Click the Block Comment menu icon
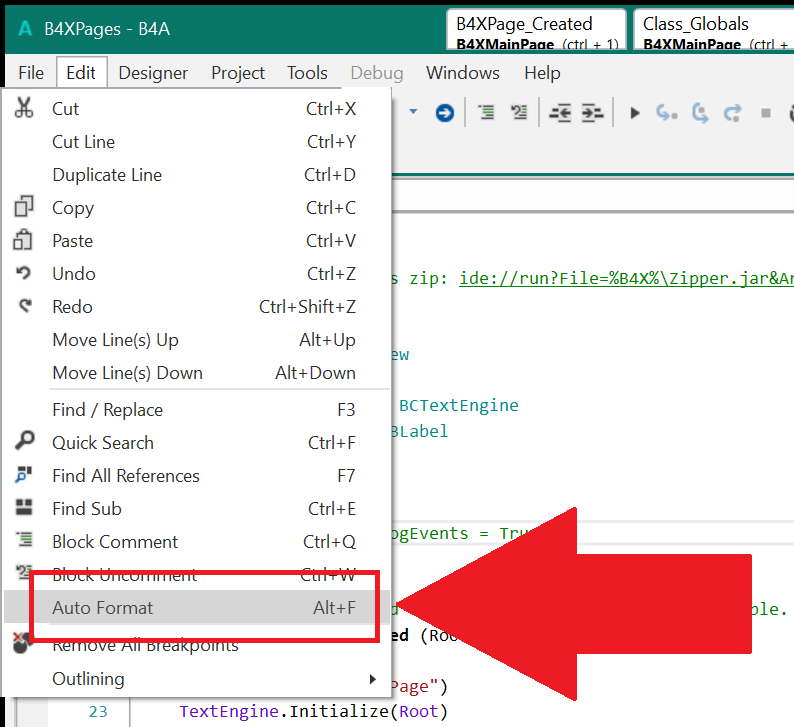The image size is (794, 727). (24, 540)
